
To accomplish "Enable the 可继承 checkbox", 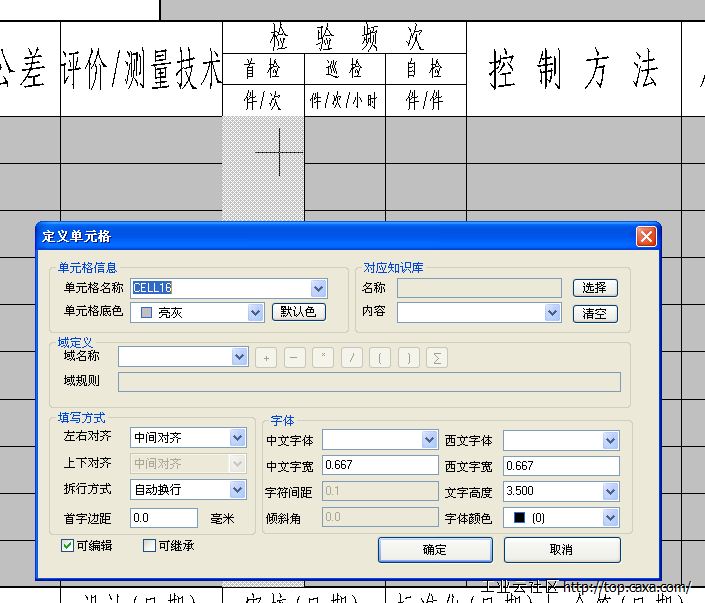I will point(150,546).
